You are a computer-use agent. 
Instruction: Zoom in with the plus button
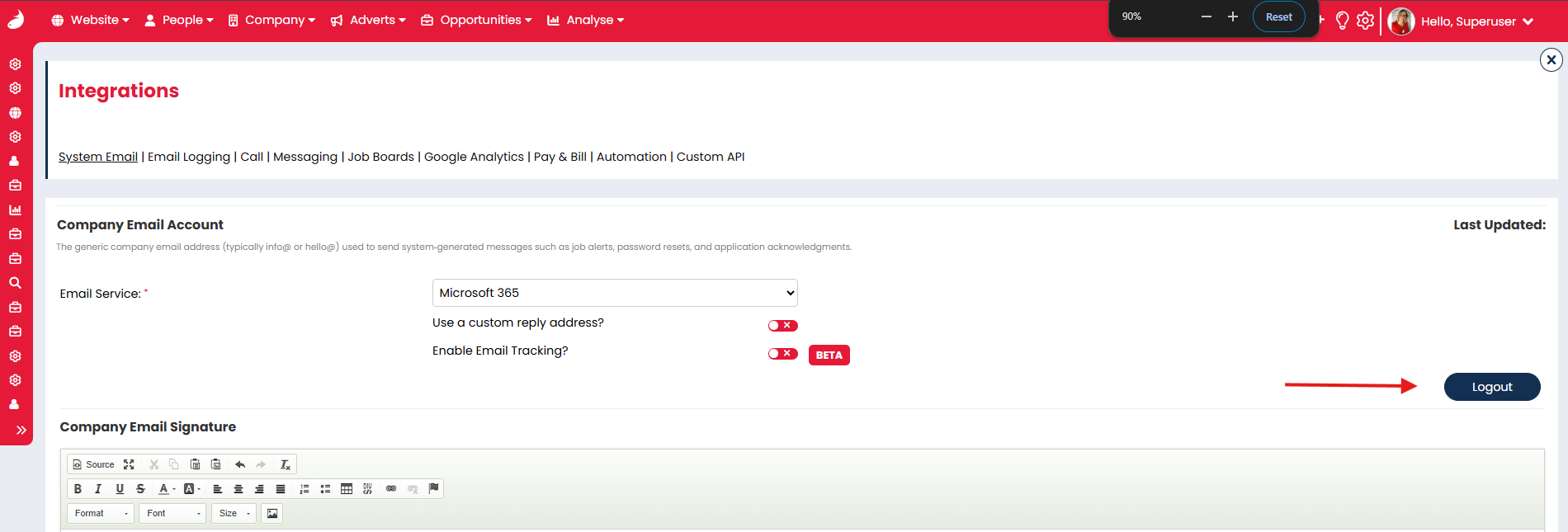pos(1233,16)
